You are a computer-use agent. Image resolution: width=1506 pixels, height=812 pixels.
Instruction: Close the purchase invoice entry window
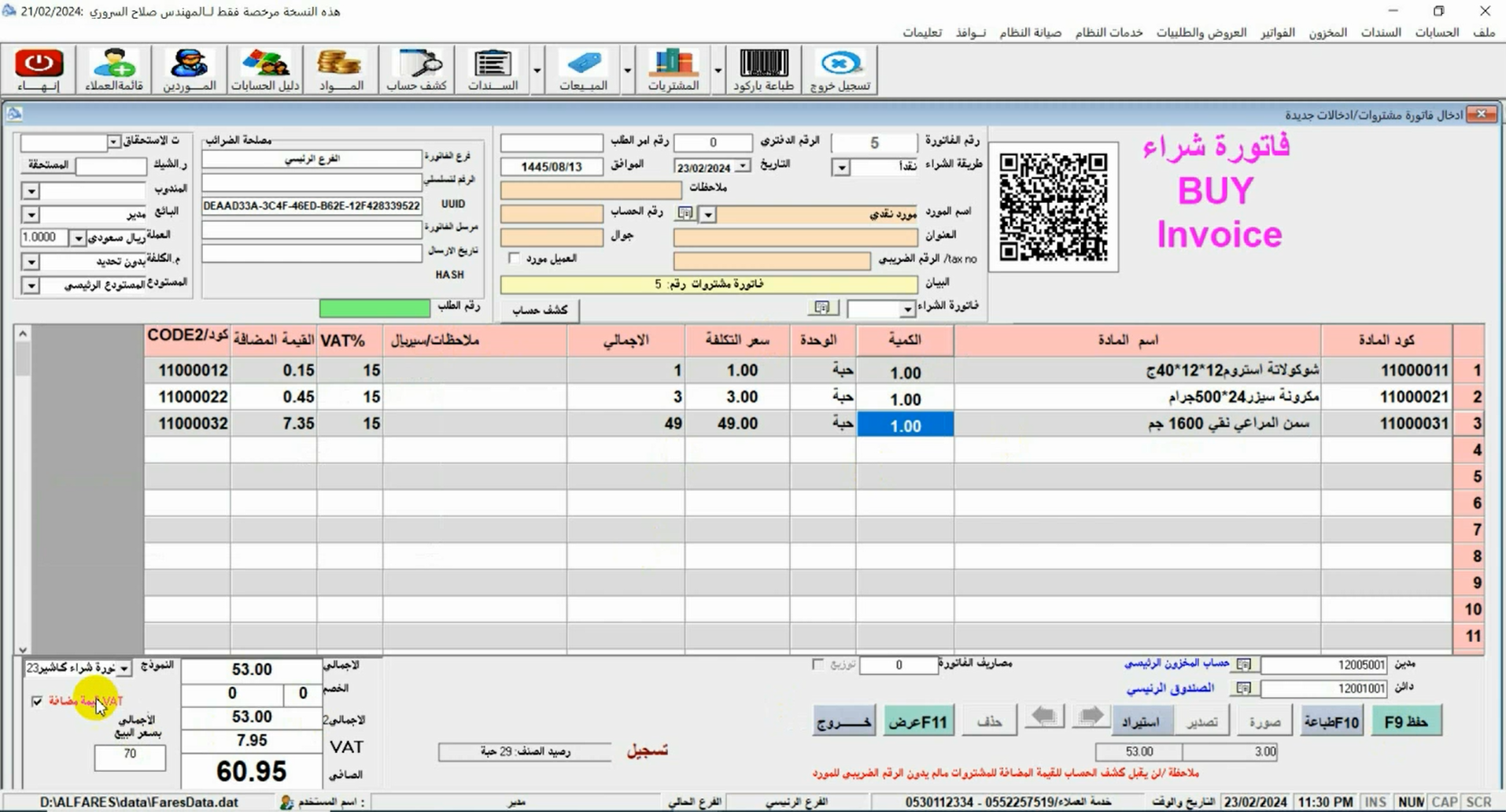(1482, 114)
